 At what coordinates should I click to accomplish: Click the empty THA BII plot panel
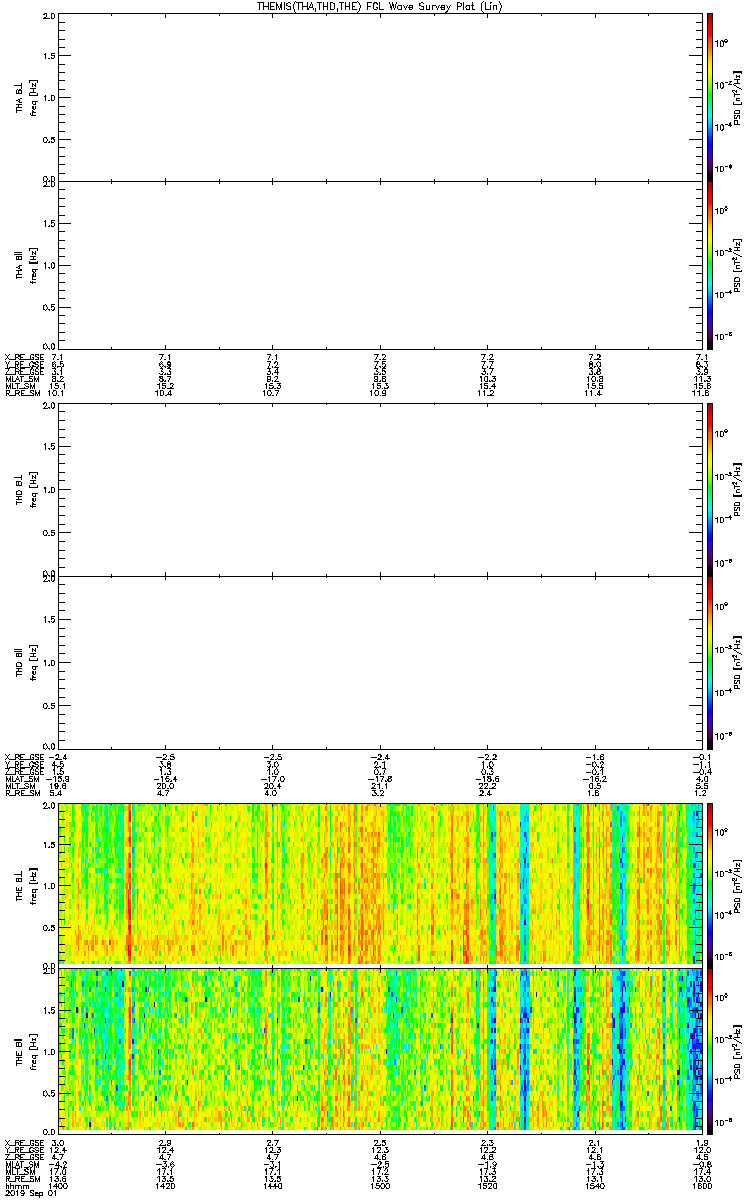click(x=380, y=264)
